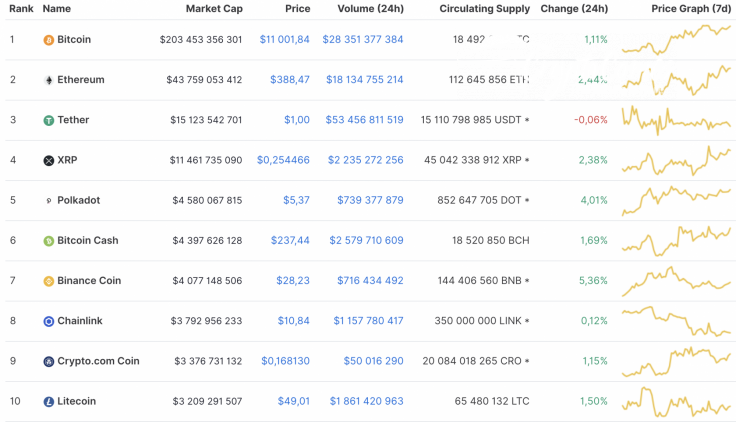Click XRP price $0,254466
736x422 pixels.
click(283, 160)
